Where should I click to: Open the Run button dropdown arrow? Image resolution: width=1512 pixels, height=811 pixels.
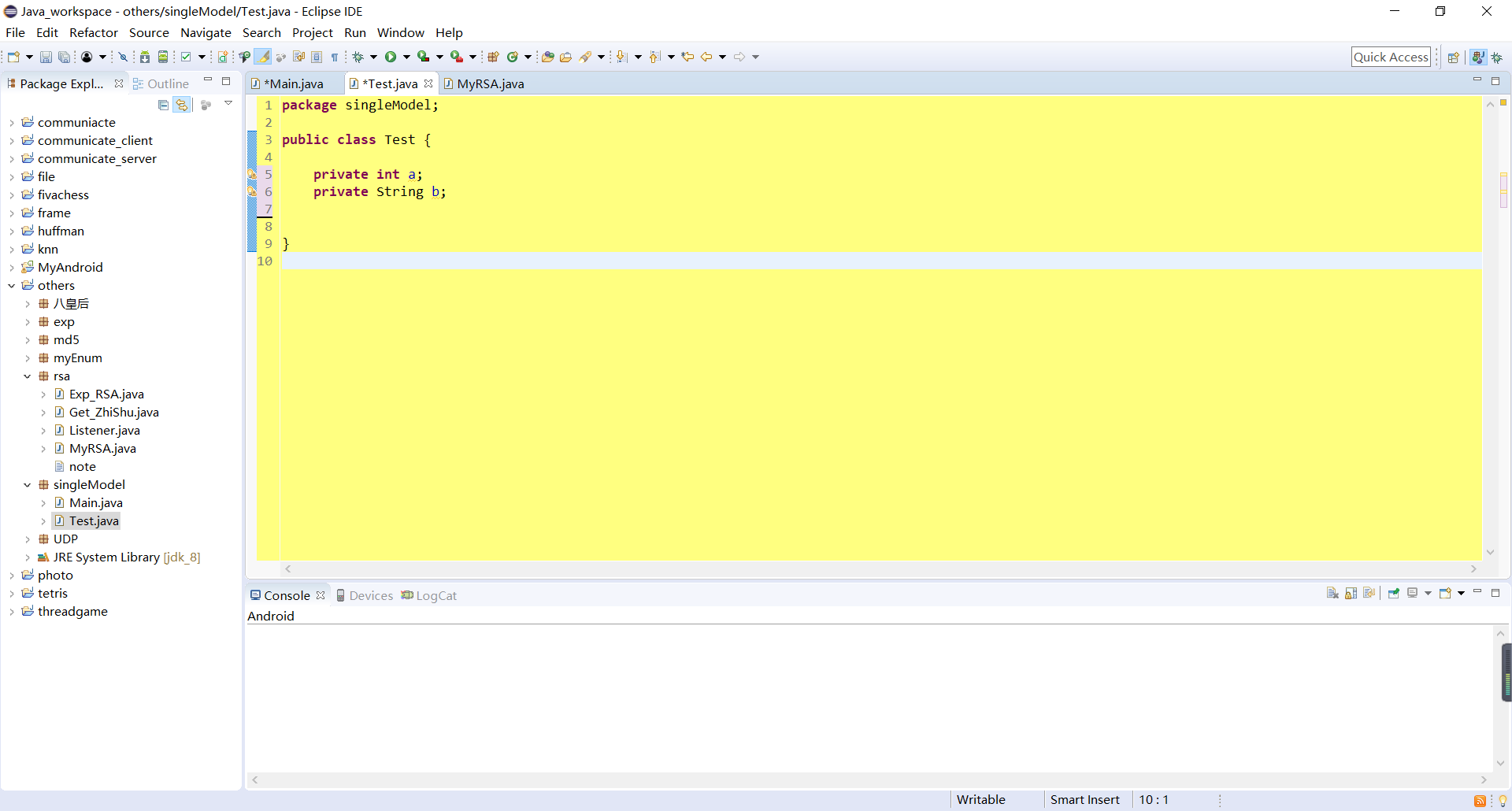406,57
